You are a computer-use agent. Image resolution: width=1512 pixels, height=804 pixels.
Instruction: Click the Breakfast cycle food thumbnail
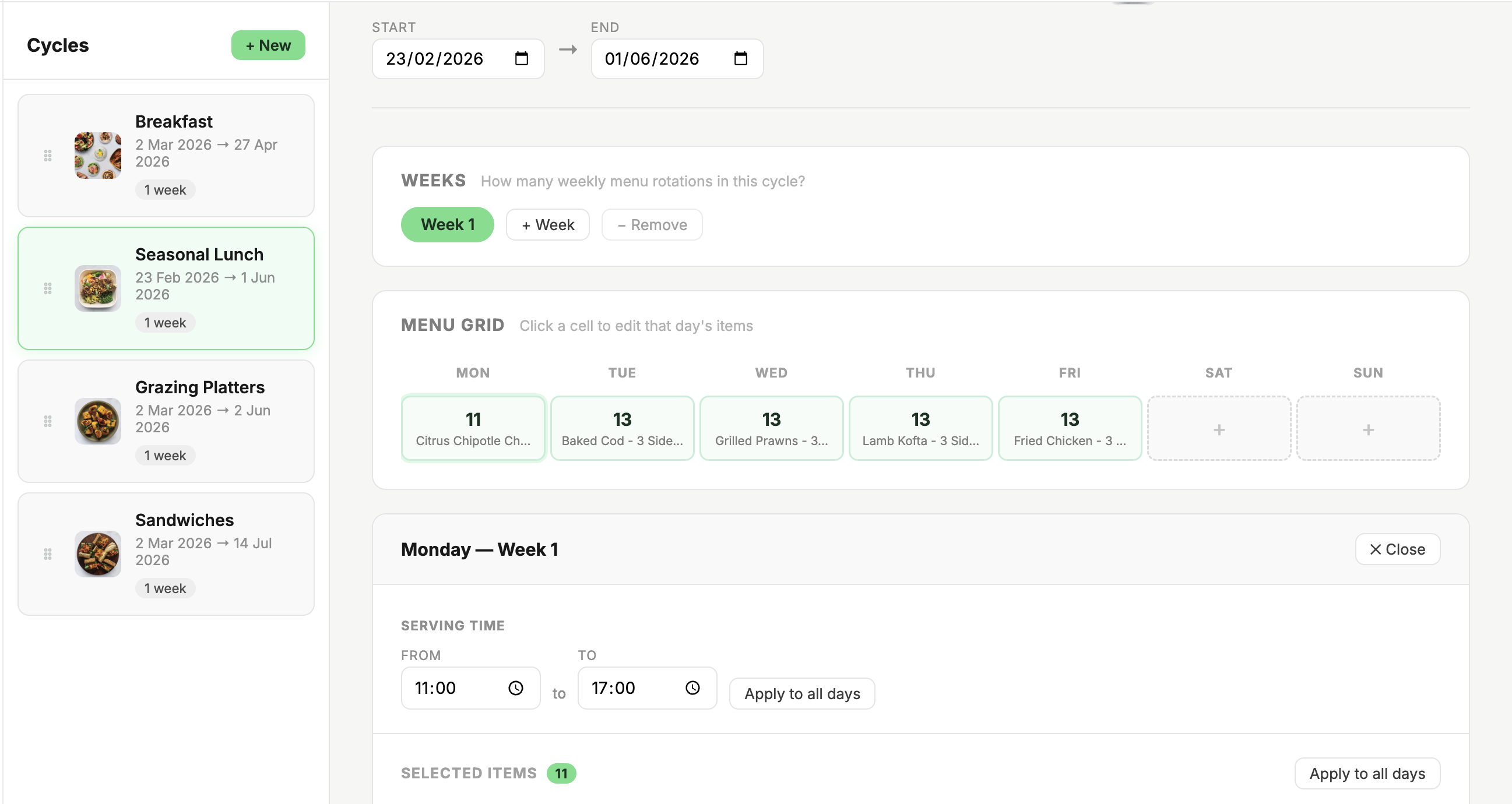[x=97, y=155]
